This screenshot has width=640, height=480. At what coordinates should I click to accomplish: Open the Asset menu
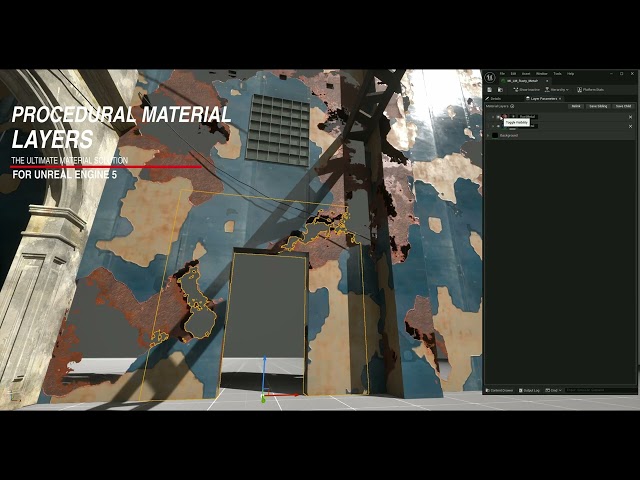[x=526, y=74]
